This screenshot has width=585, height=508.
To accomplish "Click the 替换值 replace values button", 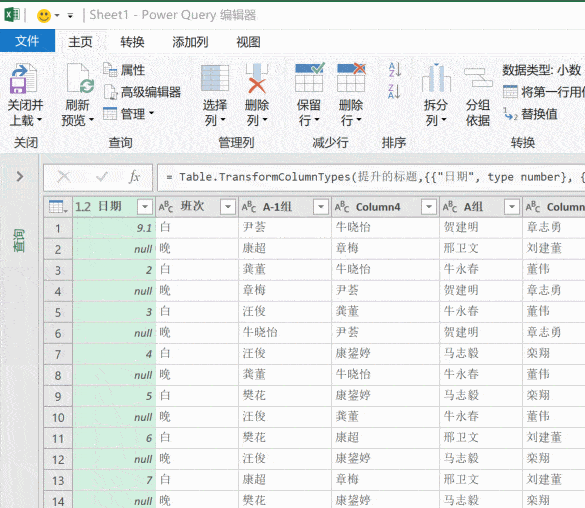I will click(x=530, y=113).
